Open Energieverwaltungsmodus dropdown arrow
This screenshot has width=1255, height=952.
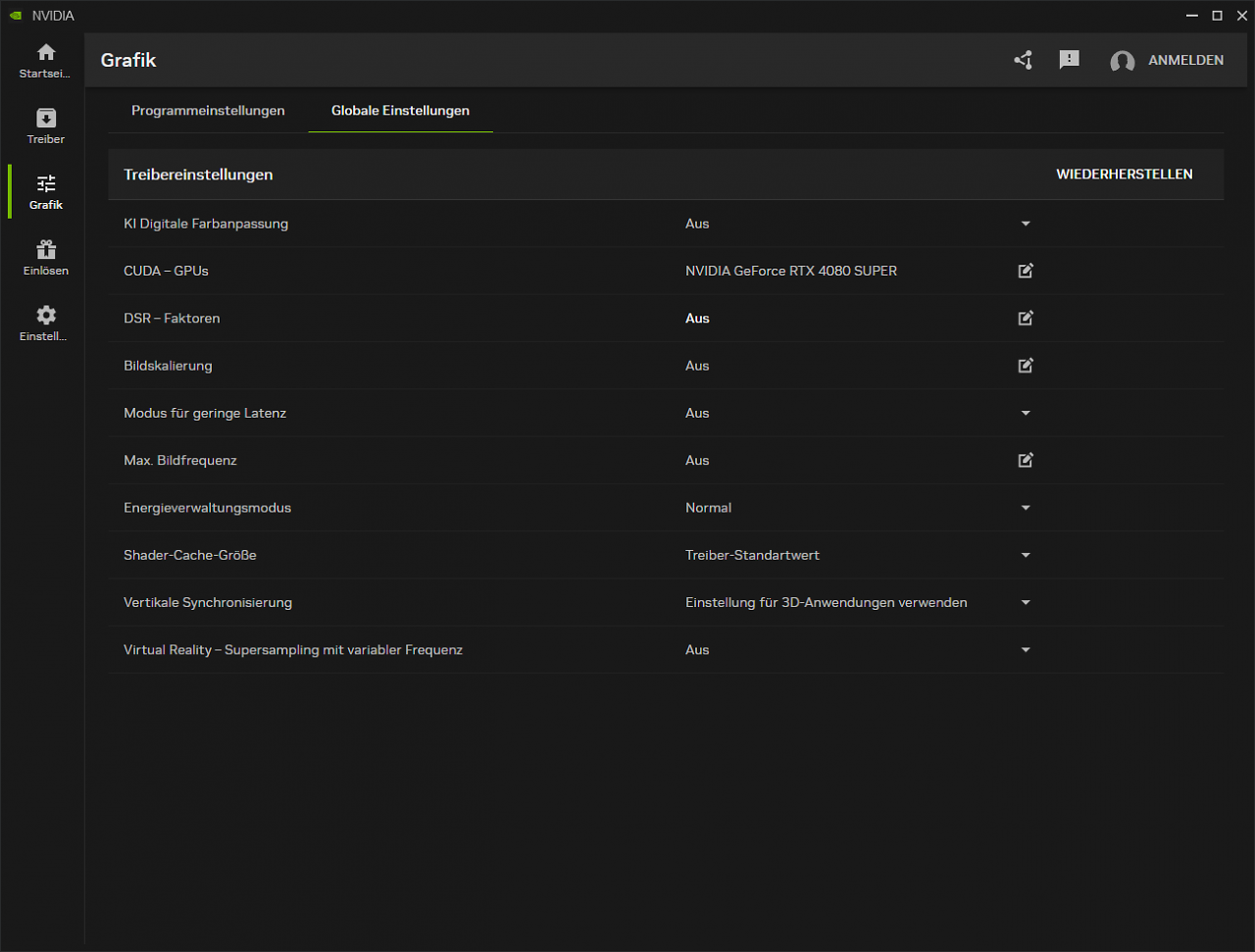pos(1026,508)
